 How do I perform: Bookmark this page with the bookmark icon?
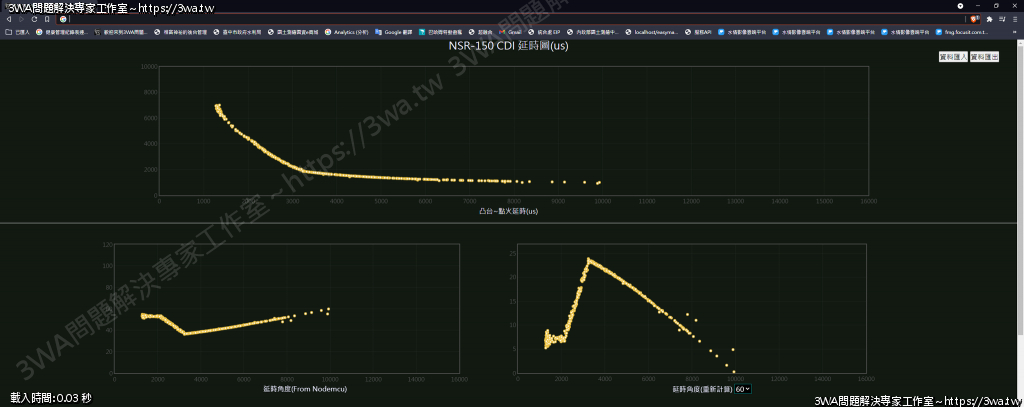48,19
